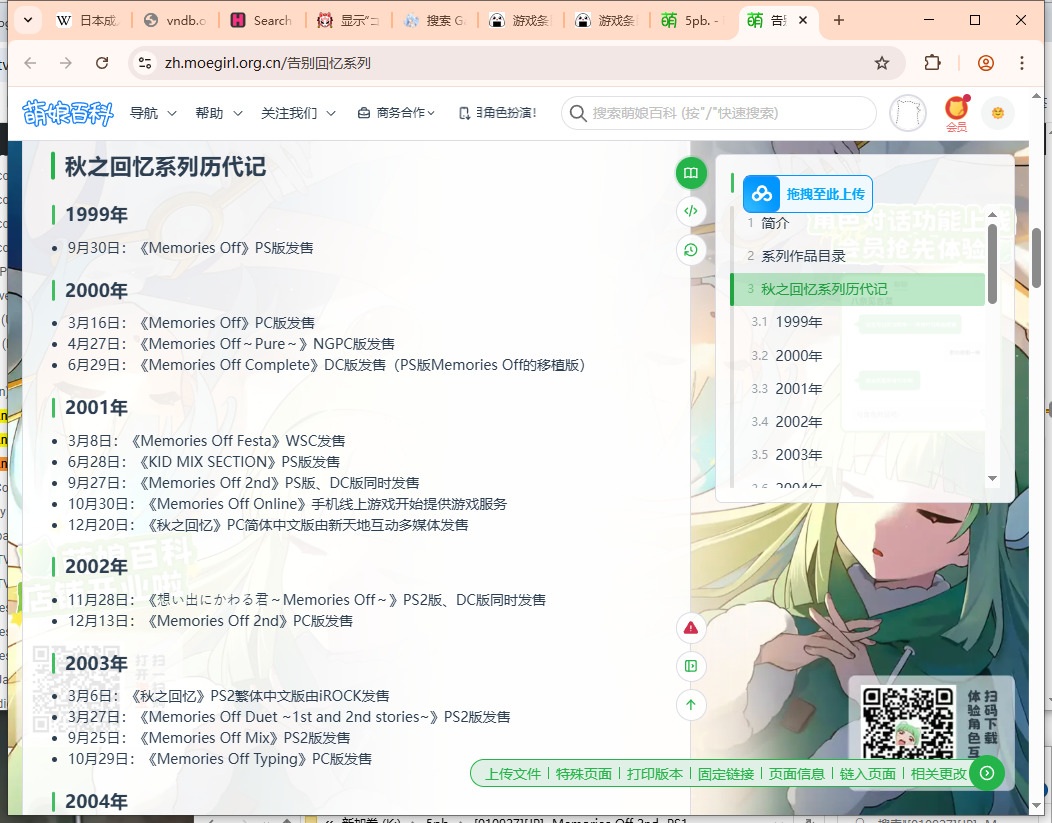Click the red warning report icon
This screenshot has width=1052, height=823.
(690, 628)
